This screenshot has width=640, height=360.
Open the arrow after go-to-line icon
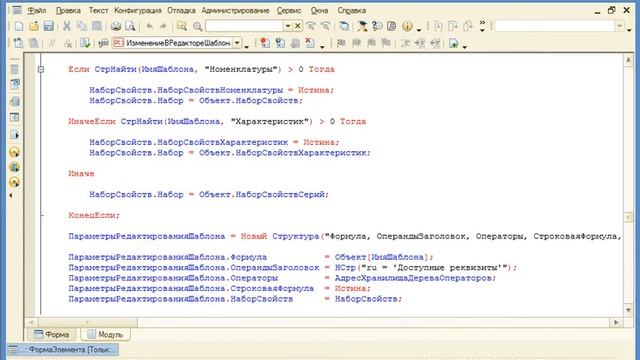click(464, 47)
